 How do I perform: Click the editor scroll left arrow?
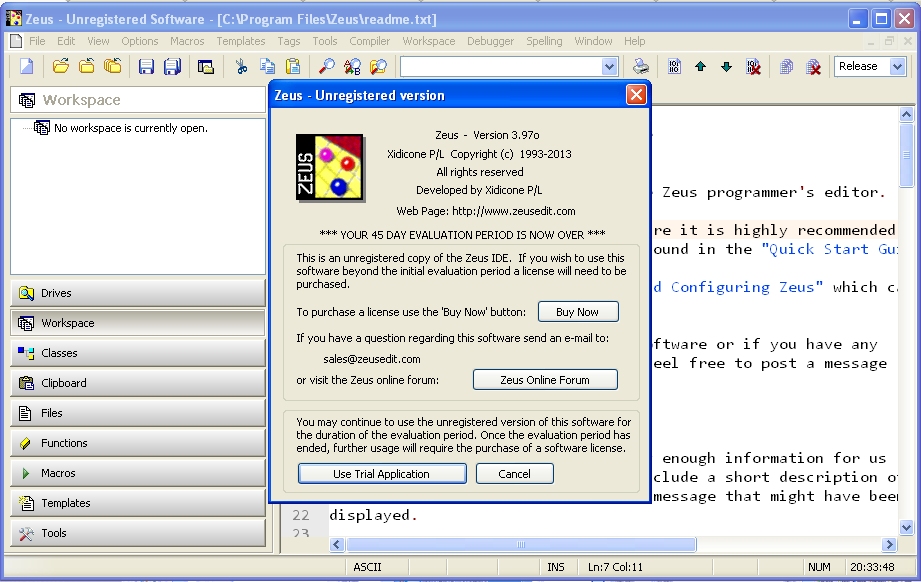coord(337,544)
